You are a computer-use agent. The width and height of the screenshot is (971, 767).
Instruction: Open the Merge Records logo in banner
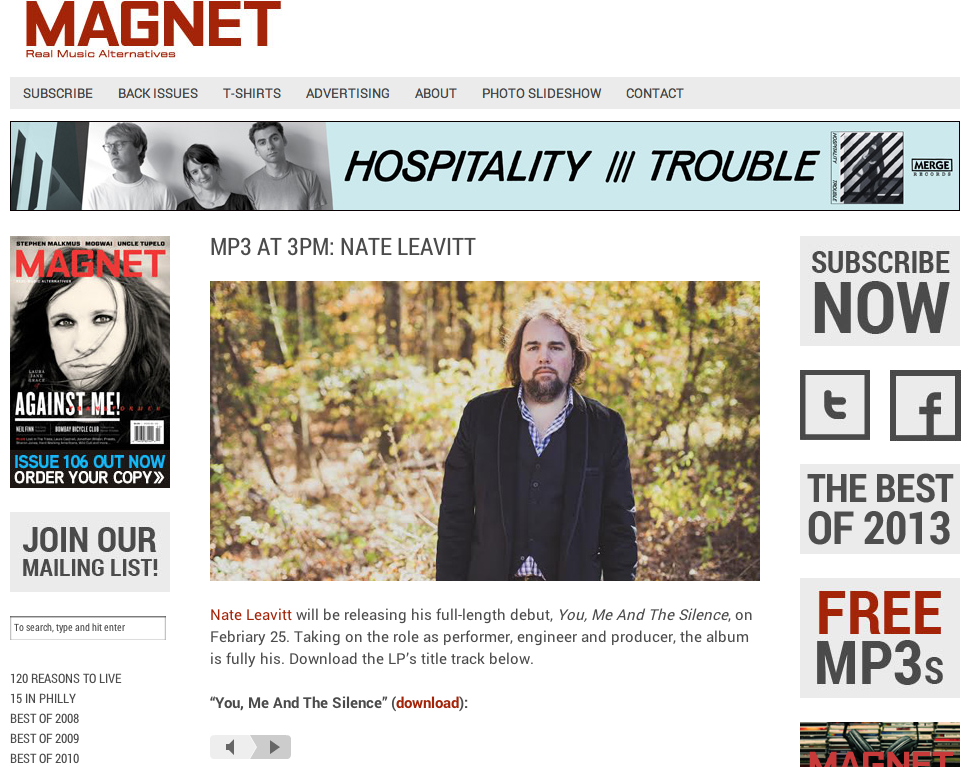pos(931,167)
